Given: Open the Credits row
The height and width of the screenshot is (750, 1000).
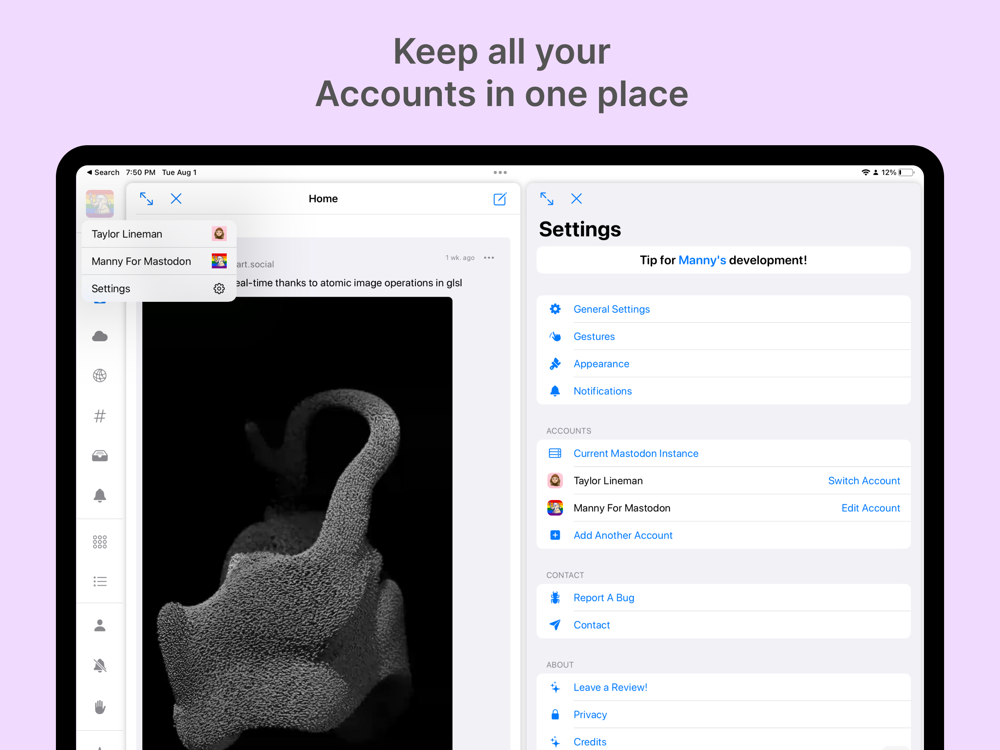Looking at the screenshot, I should [723, 742].
